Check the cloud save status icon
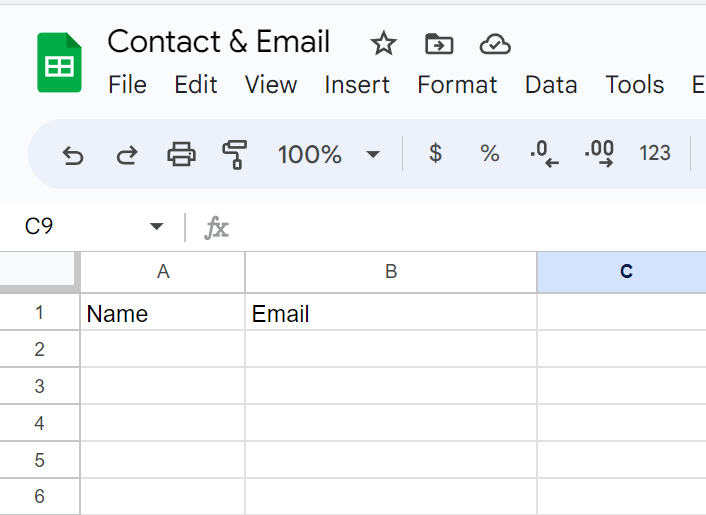The height and width of the screenshot is (515, 706). (495, 43)
